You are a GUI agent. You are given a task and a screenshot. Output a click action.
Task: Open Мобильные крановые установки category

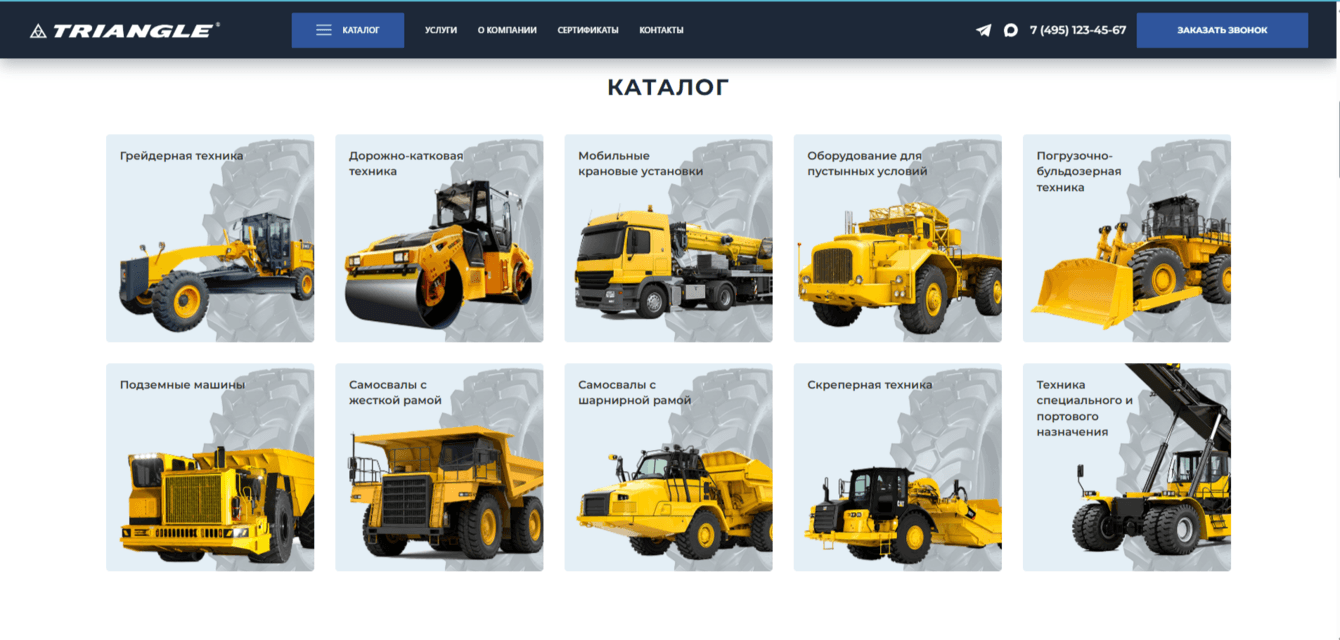click(x=668, y=239)
